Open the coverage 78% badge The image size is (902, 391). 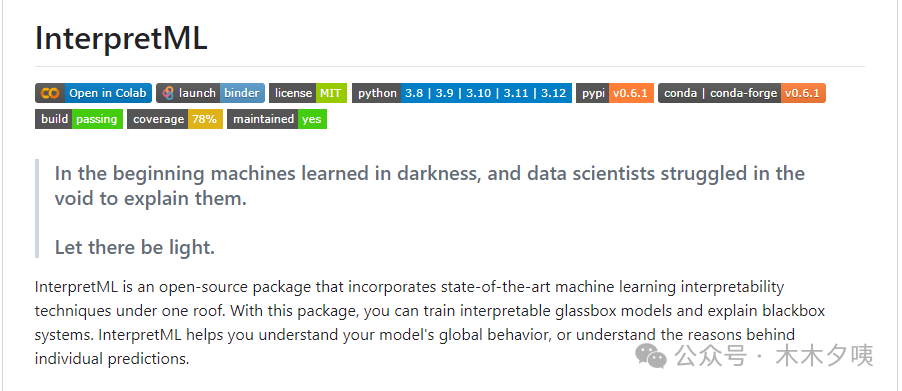175,119
